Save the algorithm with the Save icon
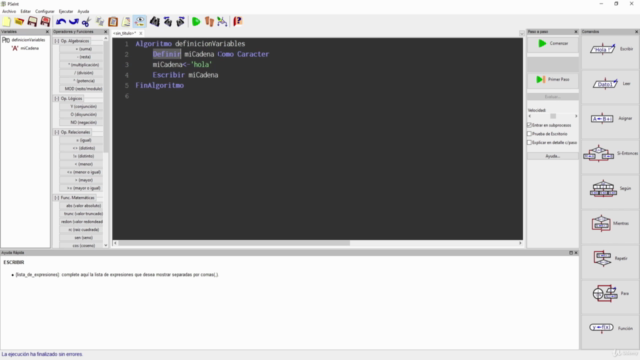The width and height of the screenshot is (640, 360). coord(32,22)
